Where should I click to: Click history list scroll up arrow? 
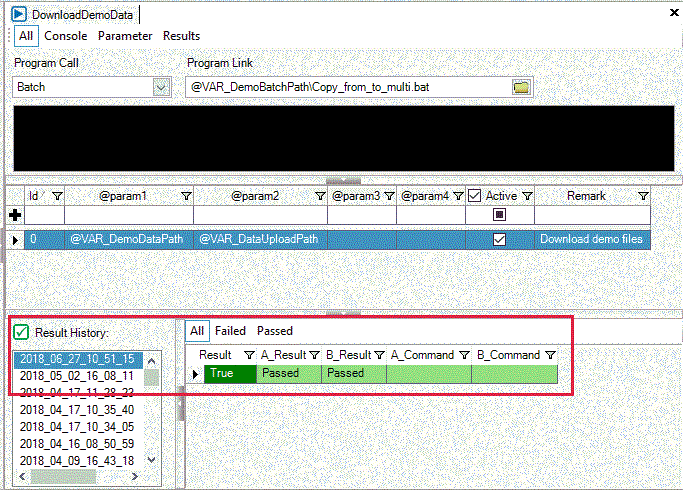(x=152, y=361)
